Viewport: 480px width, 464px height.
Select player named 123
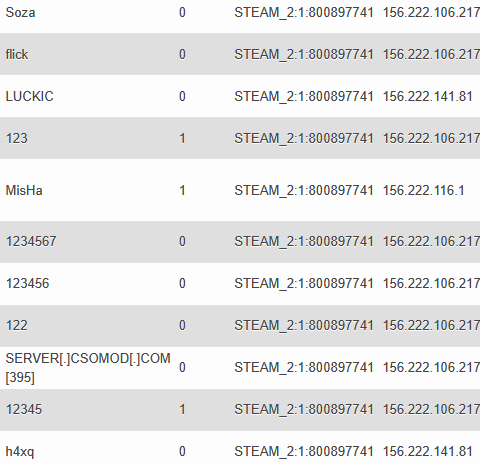17,138
